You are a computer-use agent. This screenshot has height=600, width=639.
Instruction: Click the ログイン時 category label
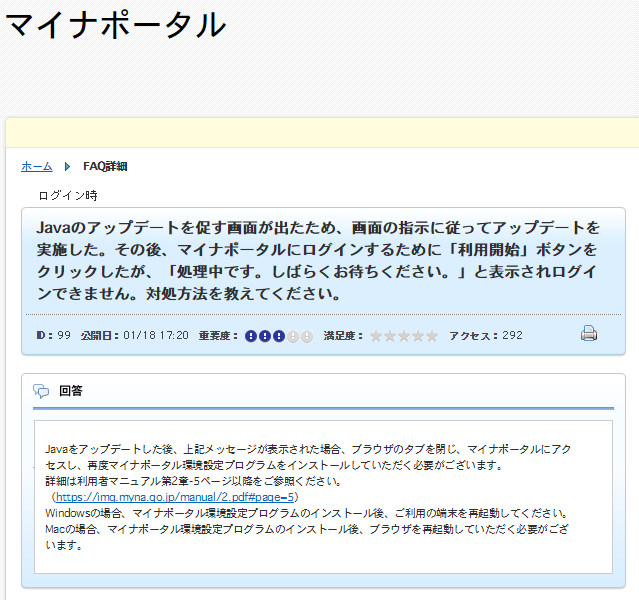[68, 196]
